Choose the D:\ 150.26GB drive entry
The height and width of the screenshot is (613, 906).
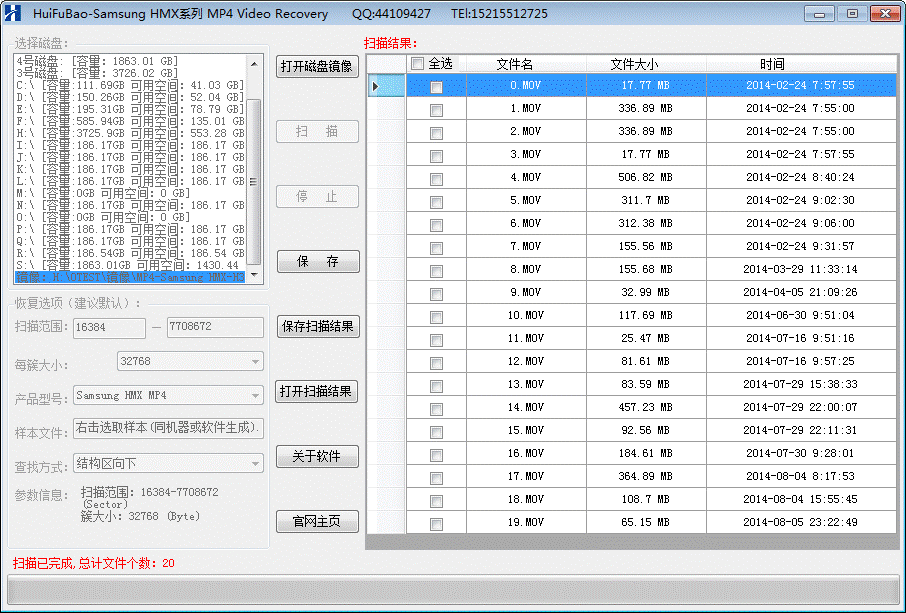[x=131, y=97]
